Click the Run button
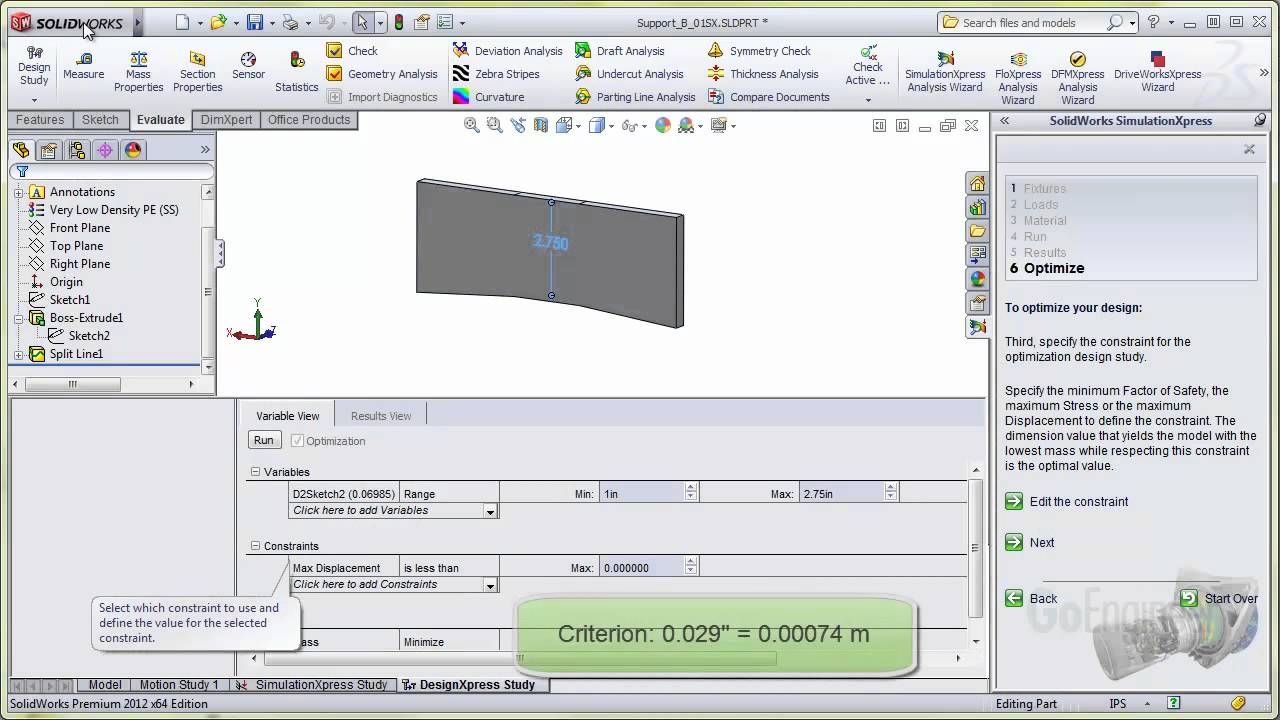Screen dimensions: 1280x720 tap(264, 440)
